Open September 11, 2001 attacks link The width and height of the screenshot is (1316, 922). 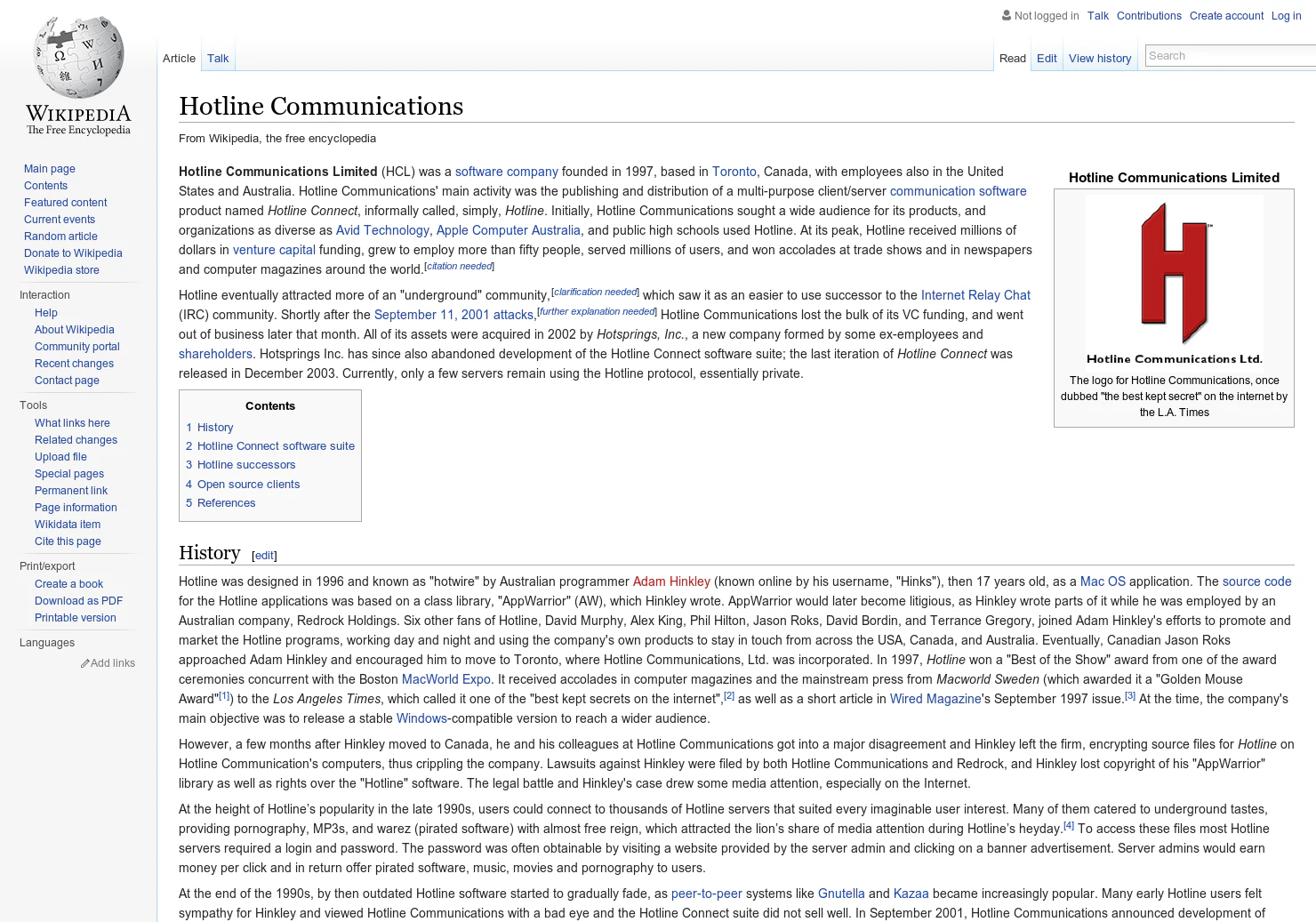pos(453,315)
